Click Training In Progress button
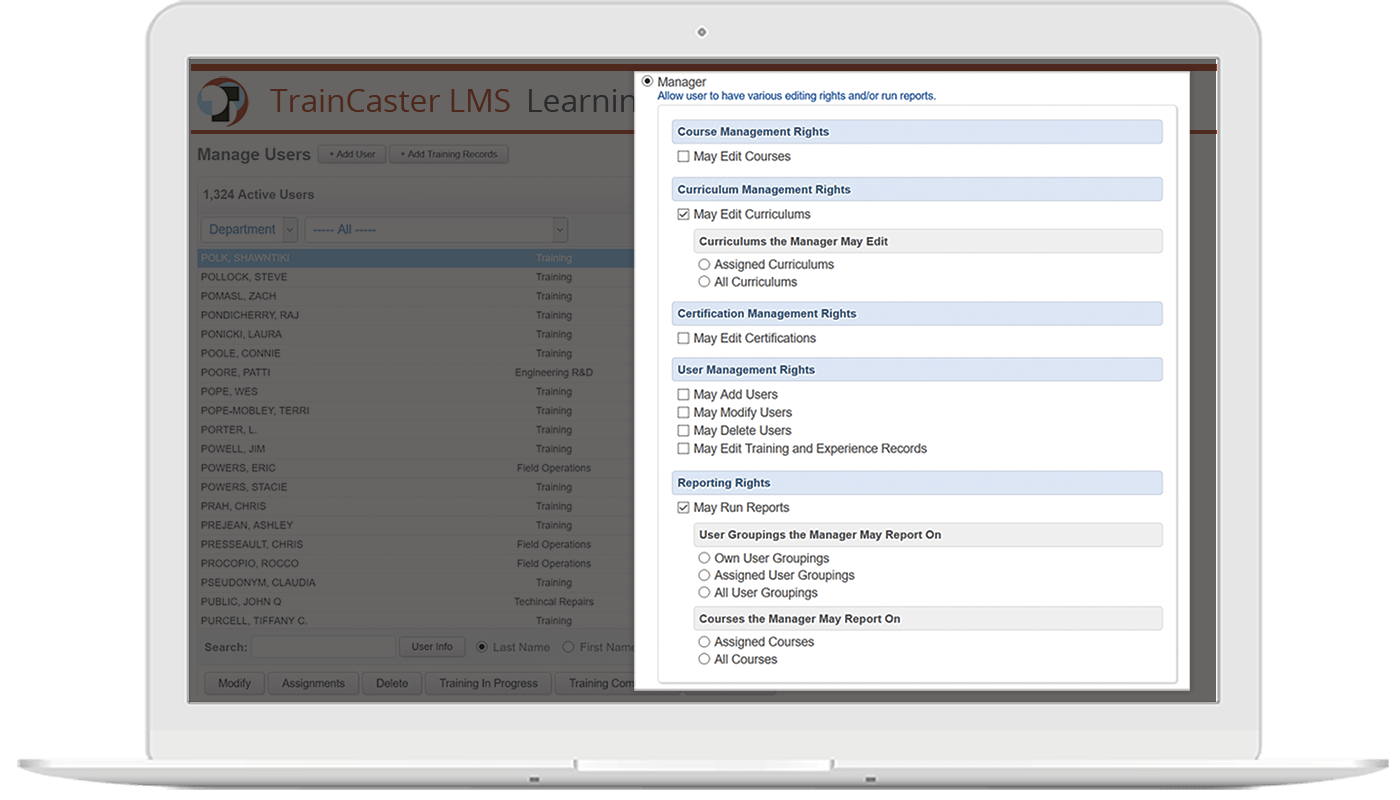The image size is (1400, 800). click(489, 684)
